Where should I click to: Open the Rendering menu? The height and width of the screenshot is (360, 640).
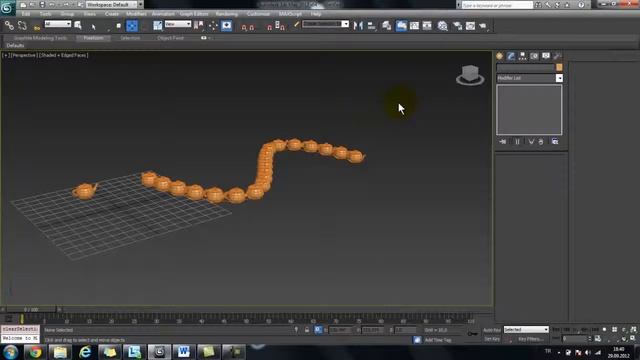[x=227, y=14]
